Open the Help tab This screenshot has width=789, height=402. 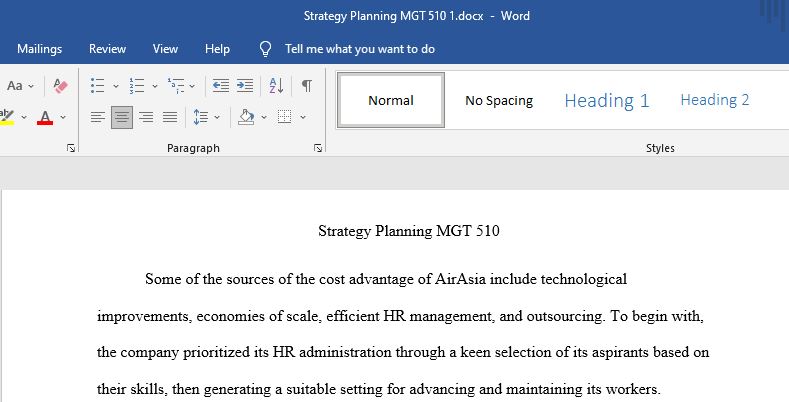click(217, 49)
